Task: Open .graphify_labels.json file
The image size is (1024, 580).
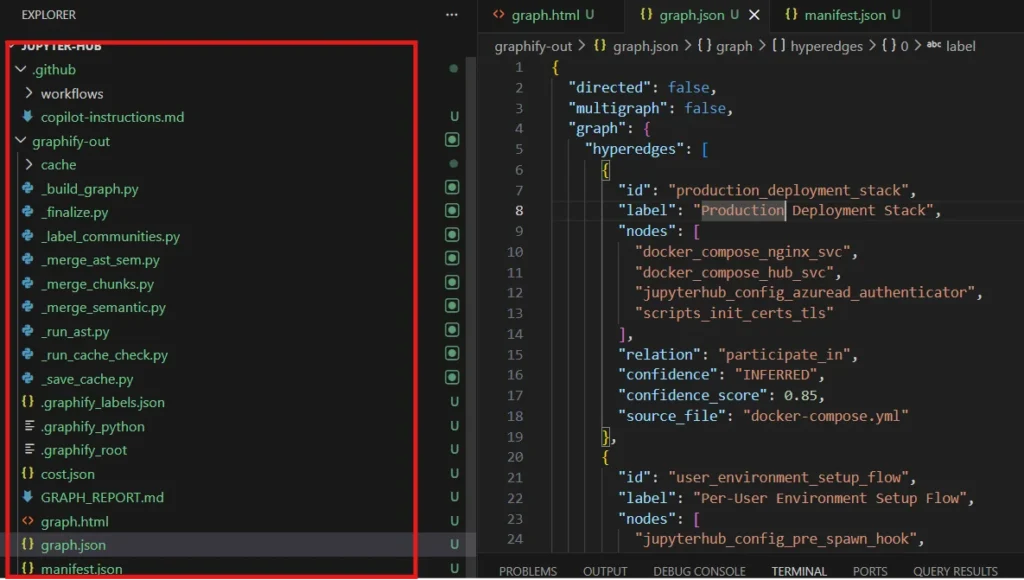Action: click(103, 402)
